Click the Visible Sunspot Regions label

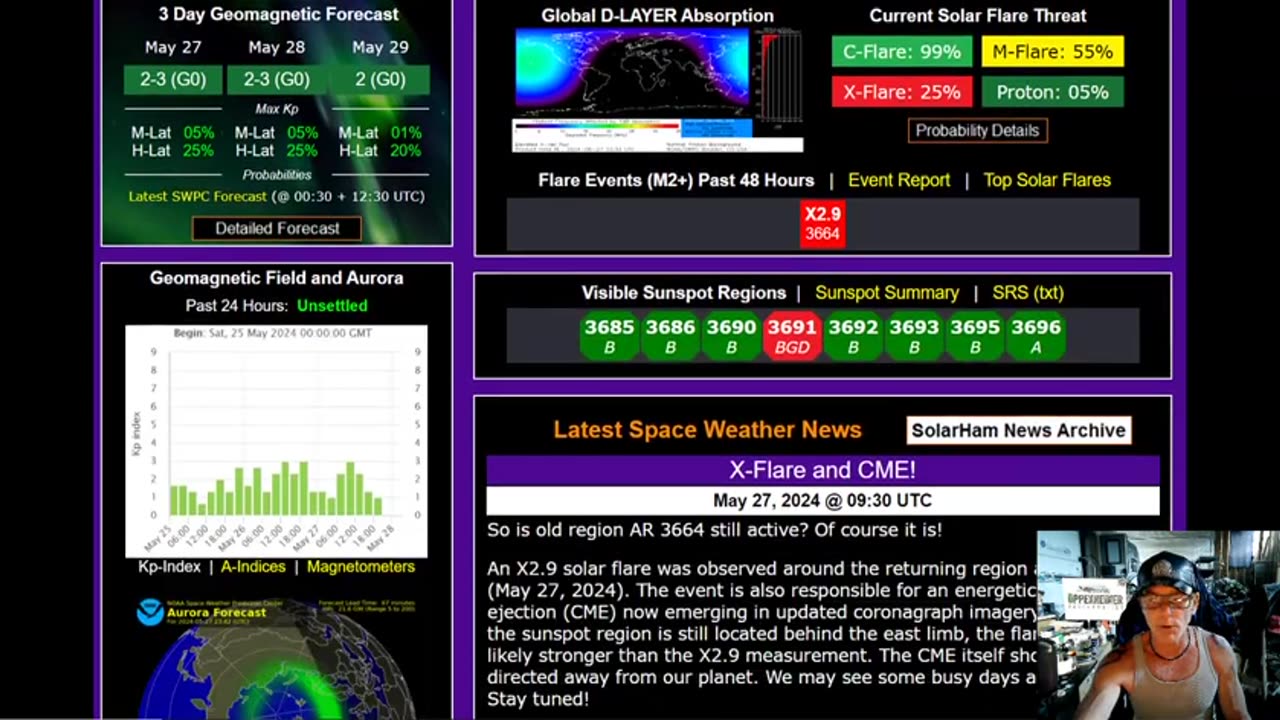[684, 293]
